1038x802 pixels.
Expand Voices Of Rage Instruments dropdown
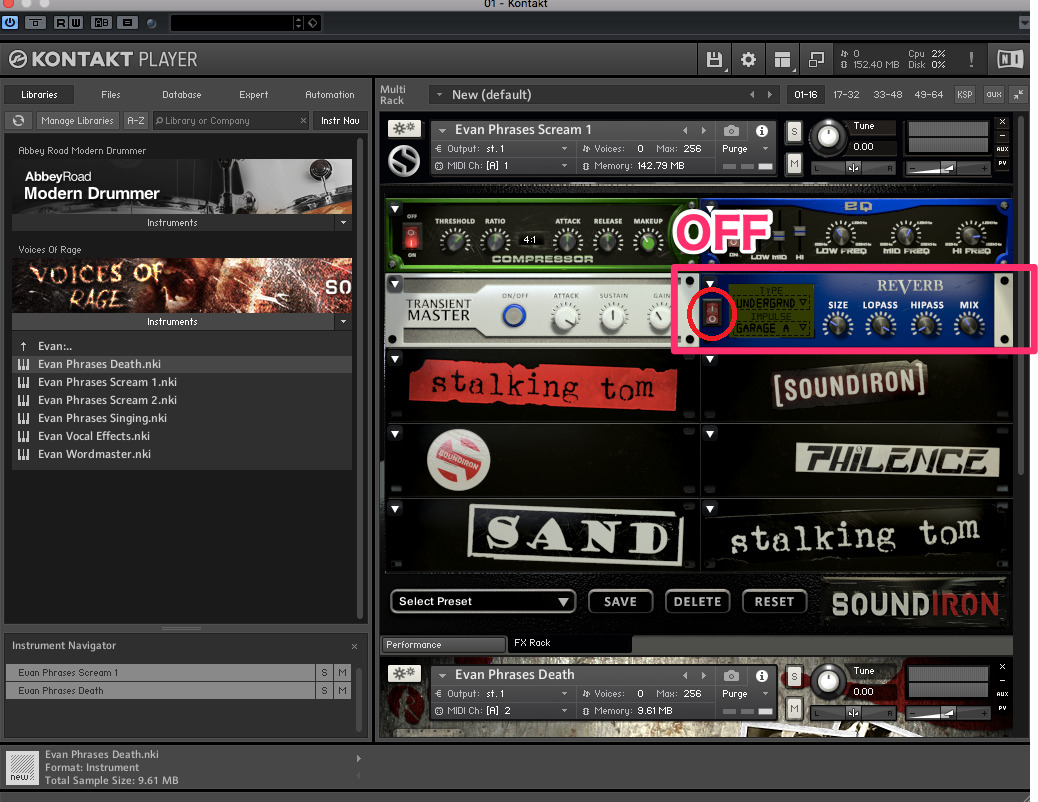pyautogui.click(x=343, y=322)
